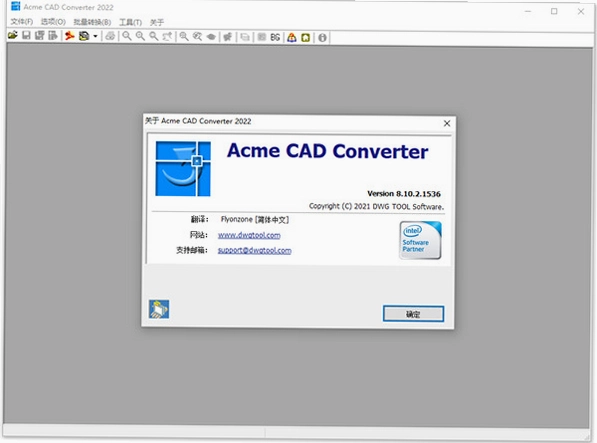The width and height of the screenshot is (597, 443).
Task: Close the About Acme CAD Converter dialog
Action: click(447, 123)
